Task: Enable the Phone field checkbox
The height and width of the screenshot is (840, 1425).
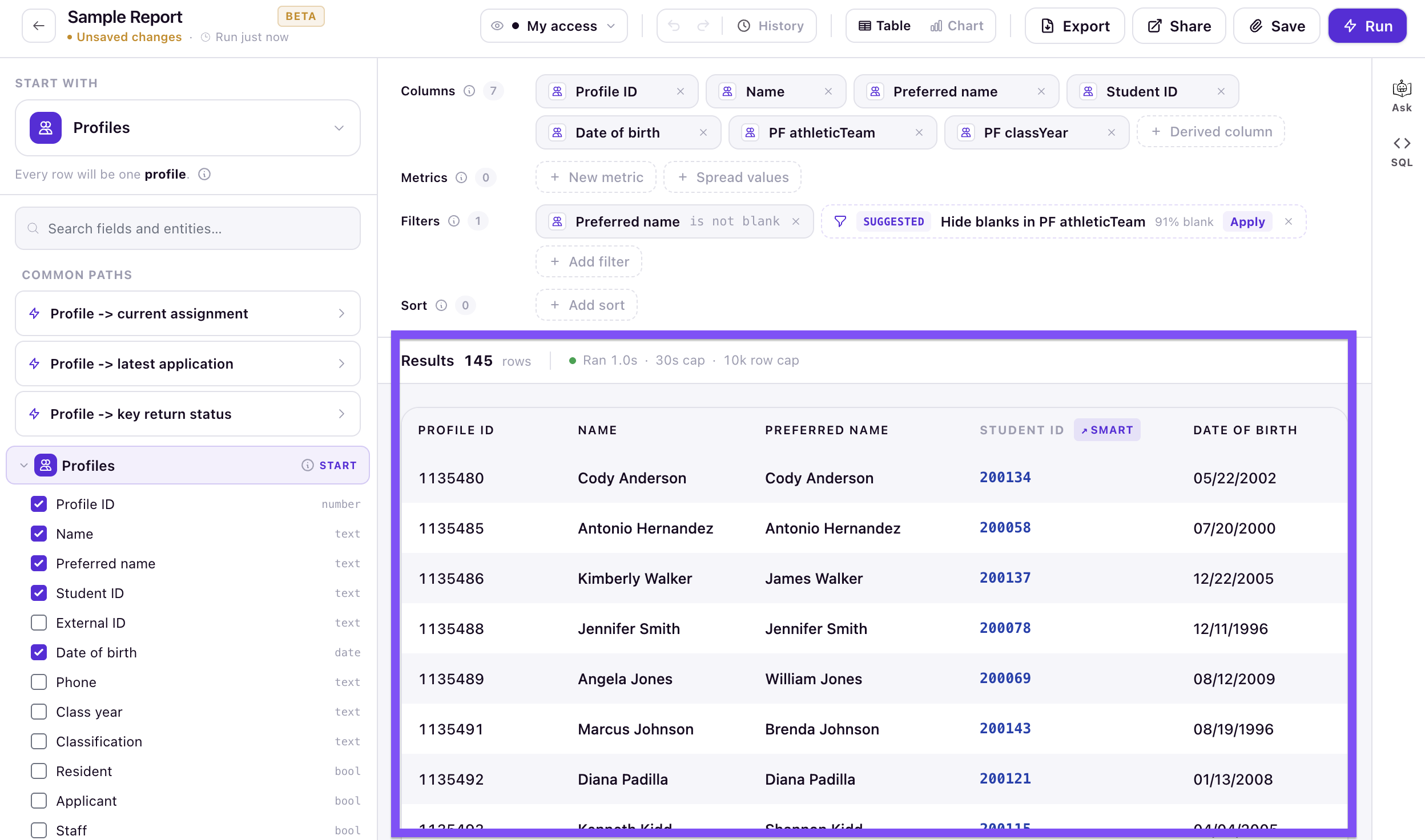Action: (x=39, y=682)
